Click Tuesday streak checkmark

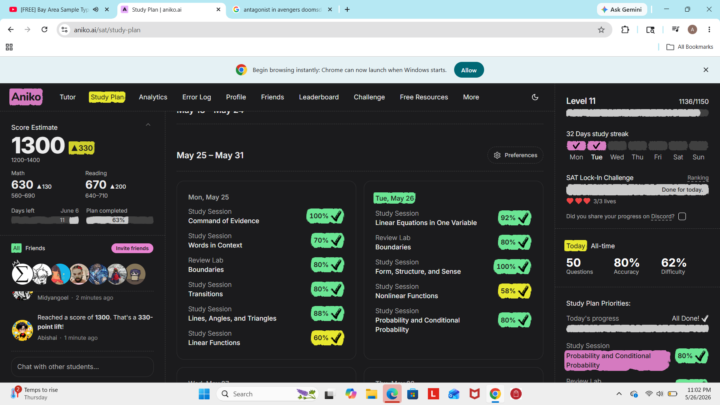(x=596, y=146)
